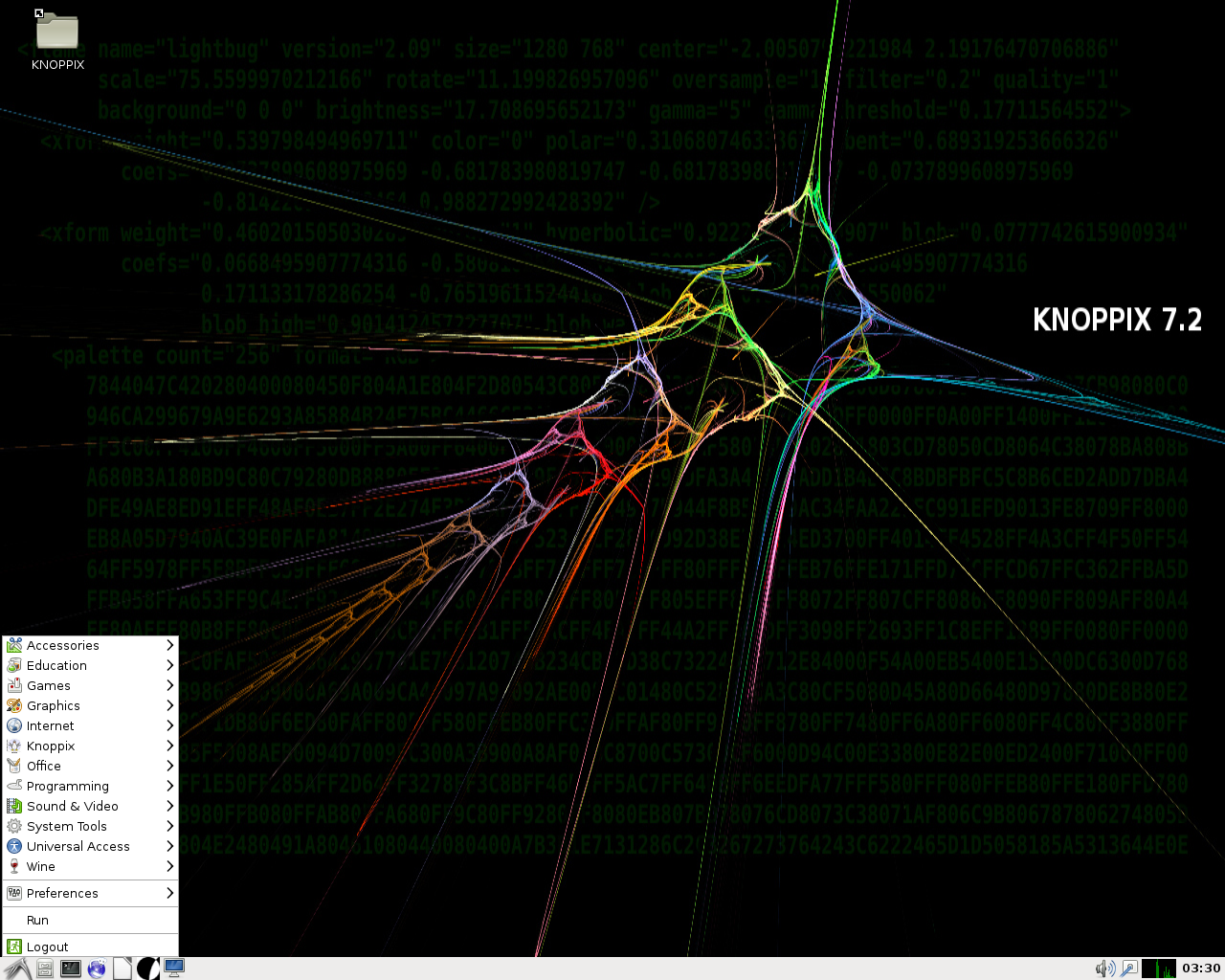Click the Programming category icon
This screenshot has width=1225, height=980.
coord(14,786)
